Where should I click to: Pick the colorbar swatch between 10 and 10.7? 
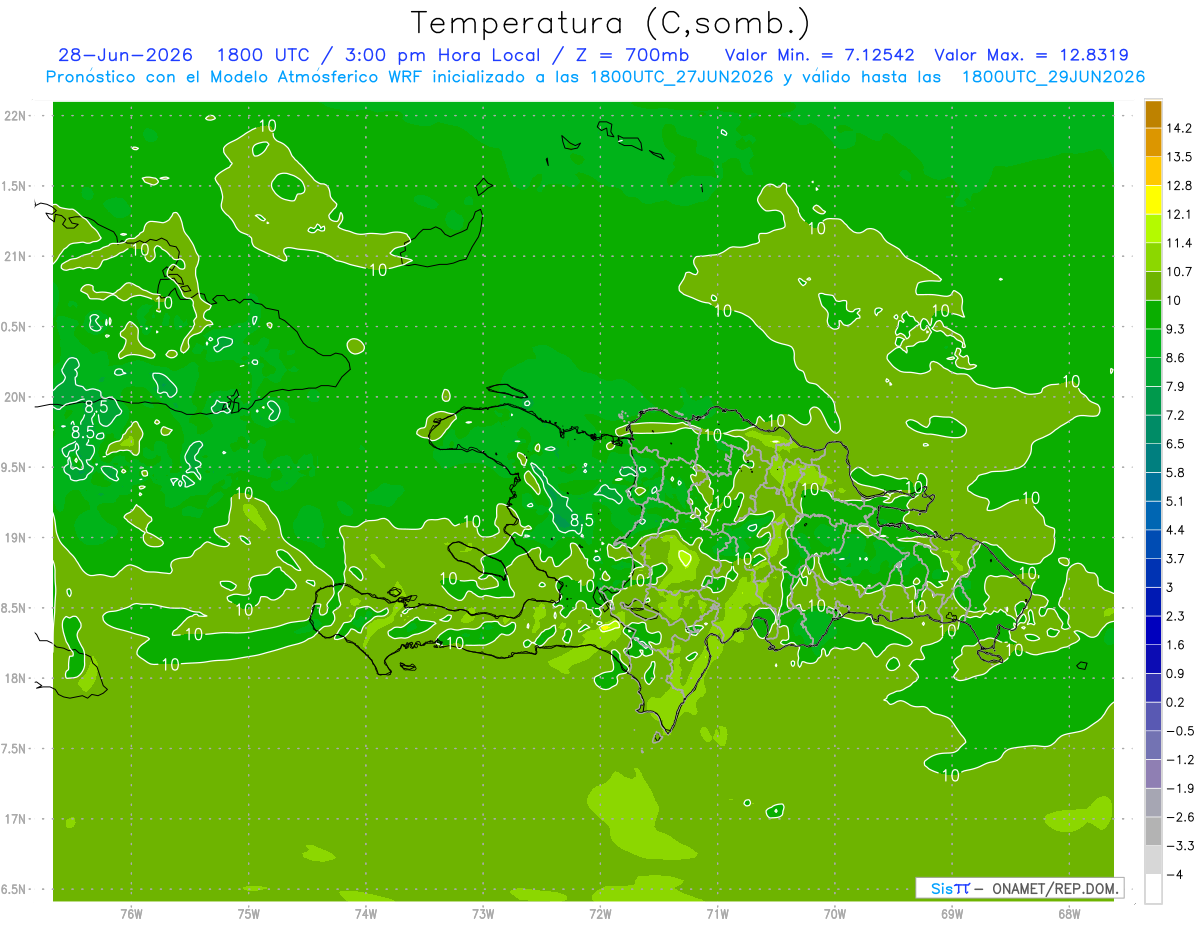(1153, 286)
